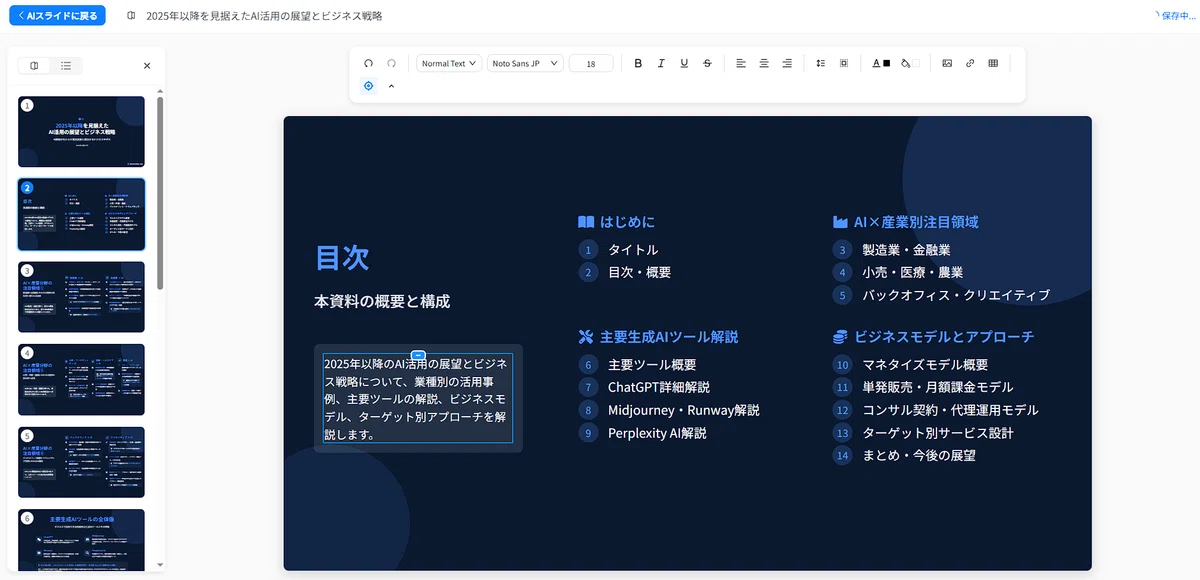Toggle underline formatting
The image size is (1200, 580).
(684, 63)
